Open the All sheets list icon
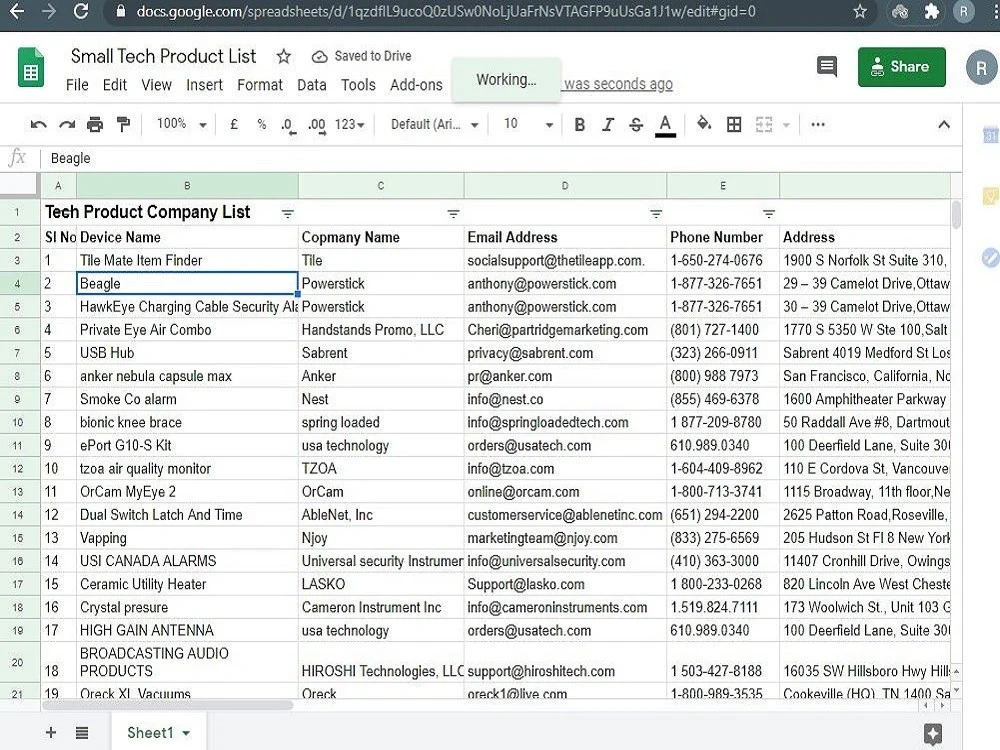 pos(82,733)
